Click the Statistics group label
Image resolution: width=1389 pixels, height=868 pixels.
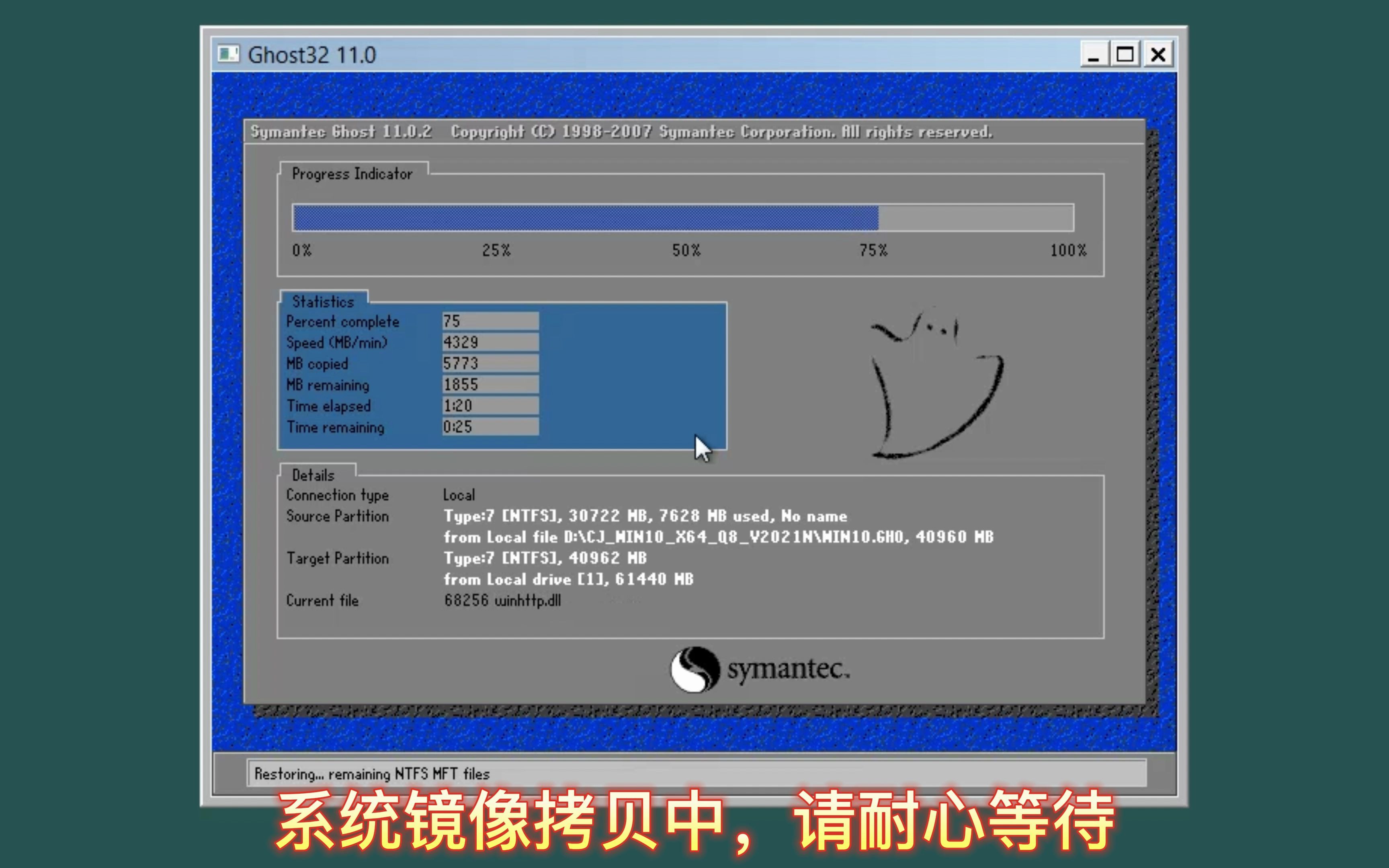point(323,301)
